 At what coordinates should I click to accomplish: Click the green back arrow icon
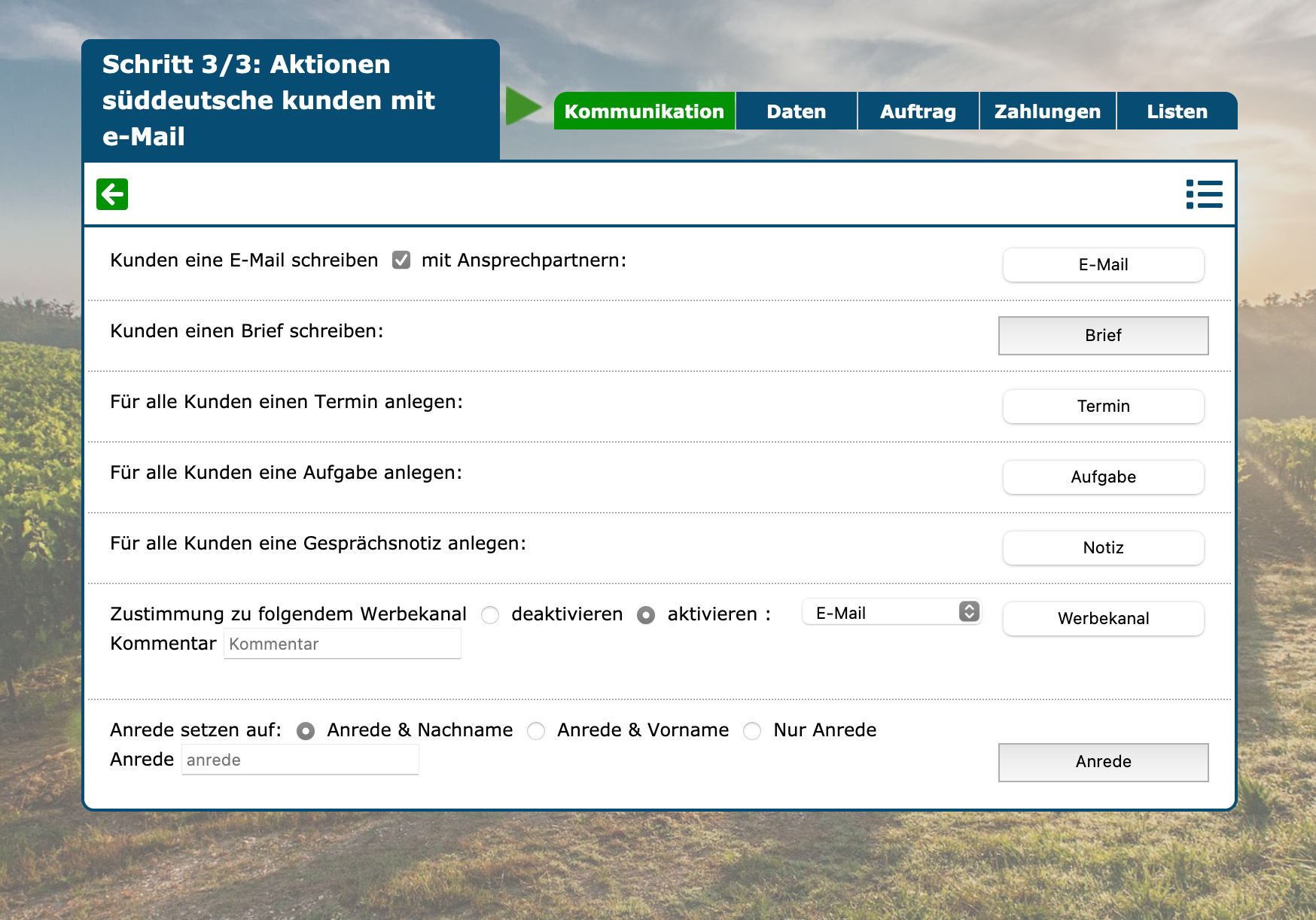tap(112, 194)
